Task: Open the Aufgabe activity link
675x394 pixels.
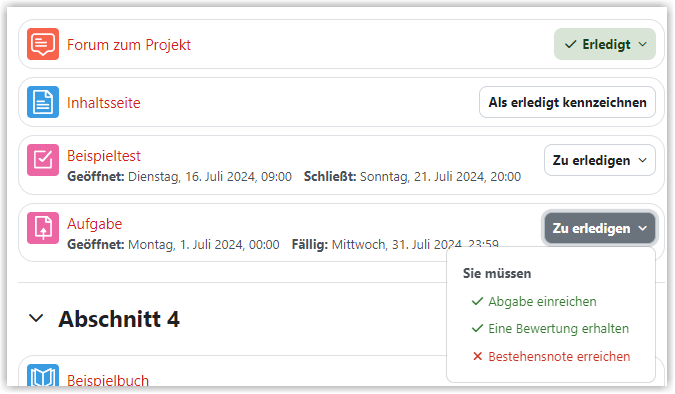Action: click(95, 223)
